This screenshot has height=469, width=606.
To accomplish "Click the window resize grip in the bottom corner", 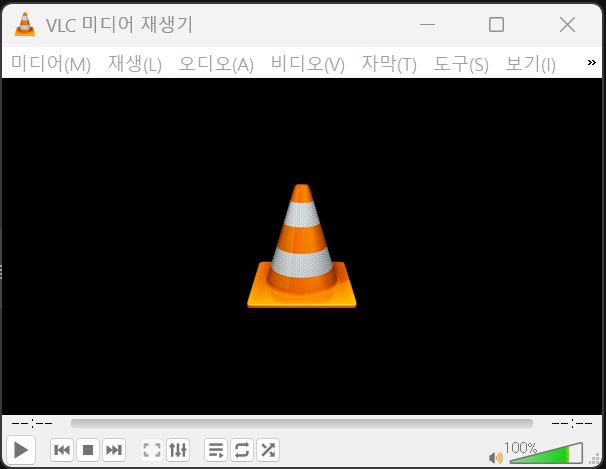I will (595, 459).
